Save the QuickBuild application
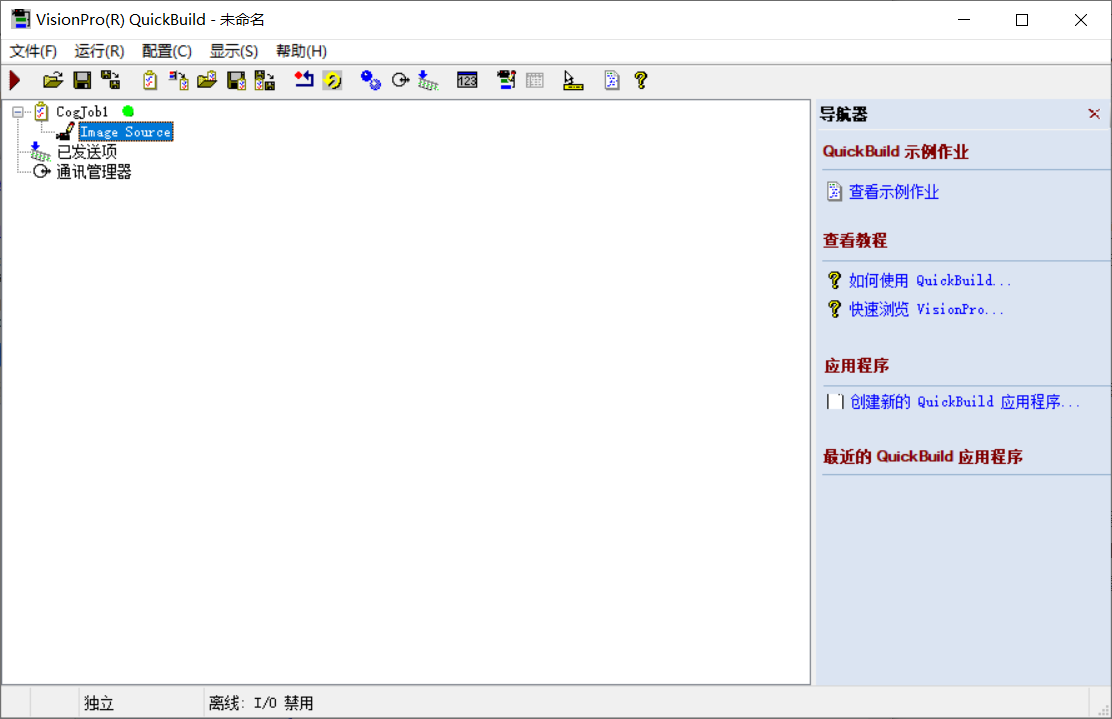This screenshot has height=719, width=1112. click(82, 80)
